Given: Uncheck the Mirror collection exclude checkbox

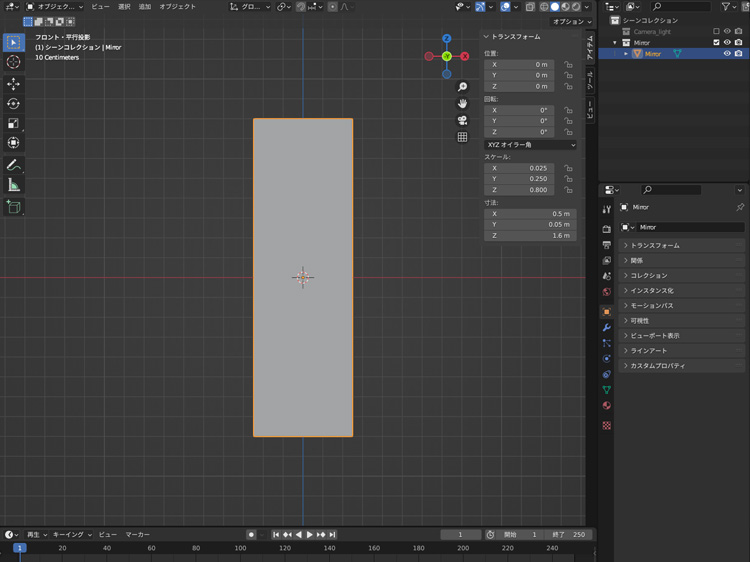Looking at the screenshot, I should pyautogui.click(x=716, y=43).
